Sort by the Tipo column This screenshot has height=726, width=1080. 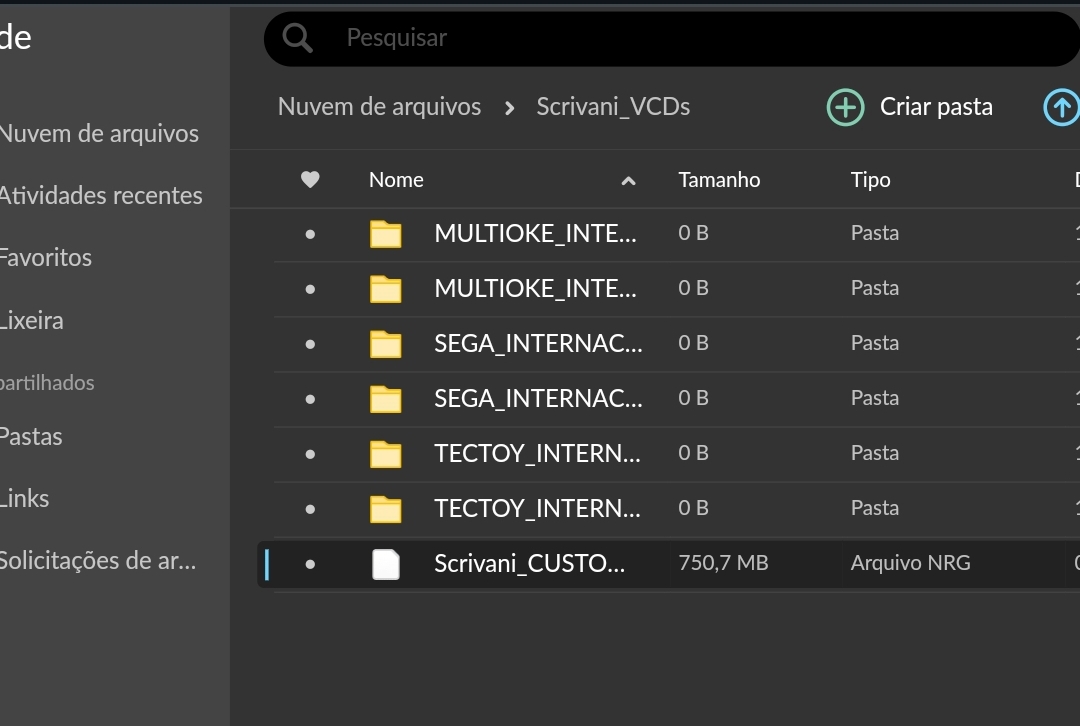click(x=871, y=180)
